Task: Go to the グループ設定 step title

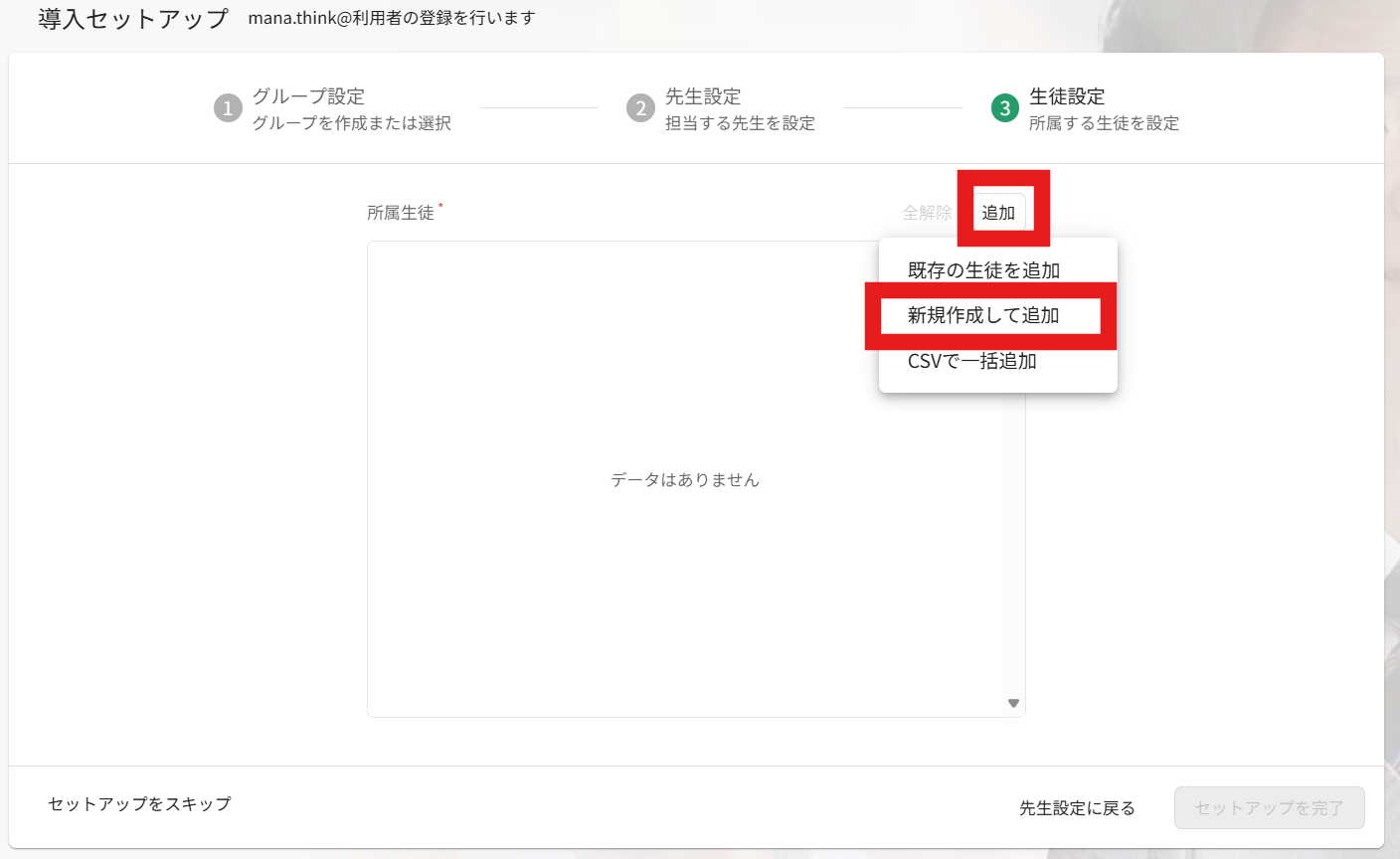Action: [x=308, y=96]
